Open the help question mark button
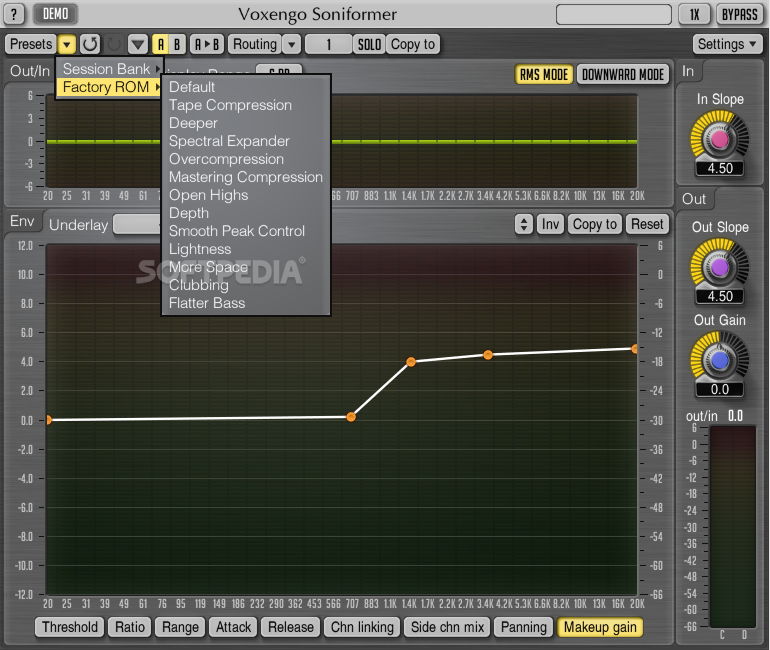The image size is (770, 650). point(14,14)
